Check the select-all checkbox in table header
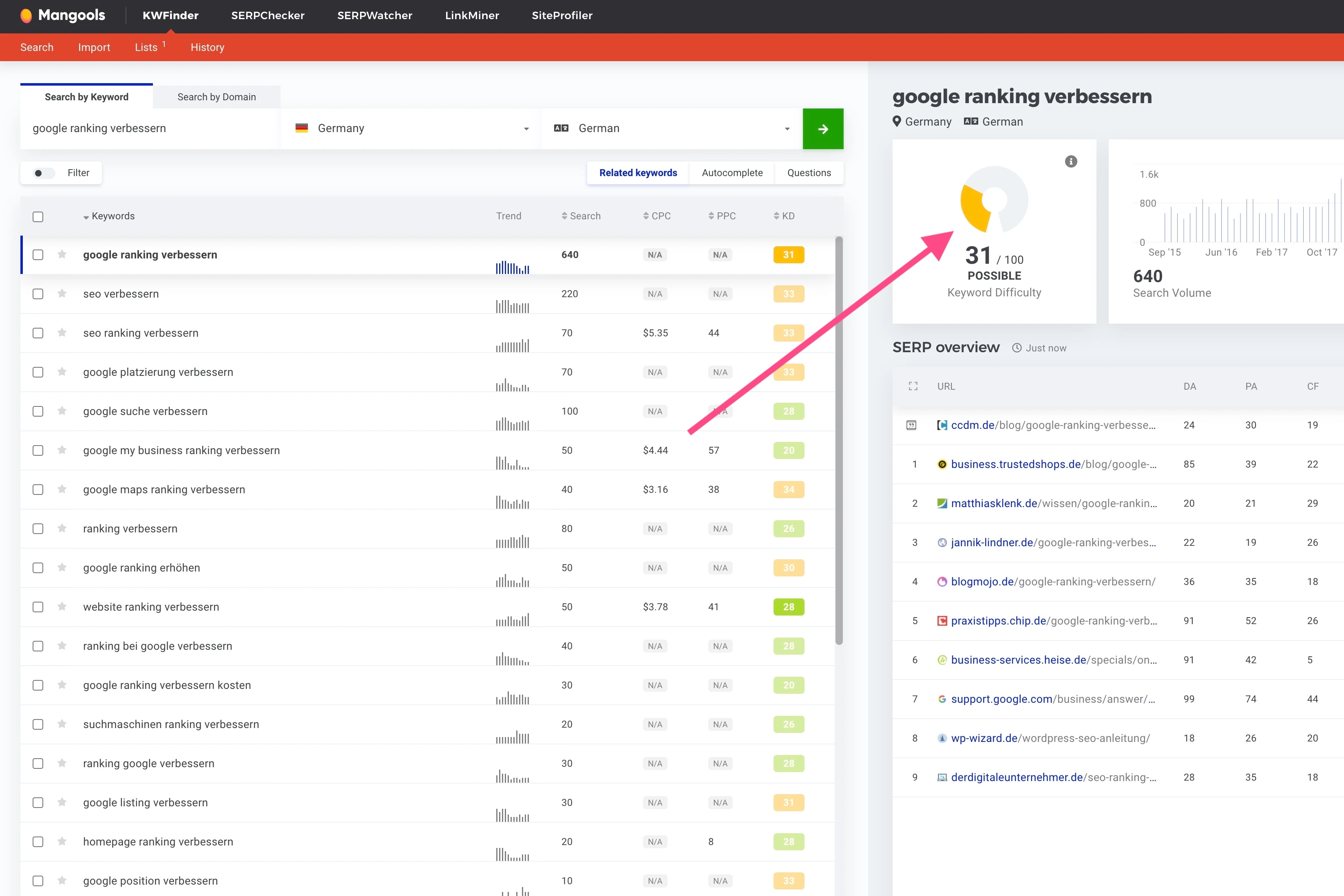 pos(38,216)
